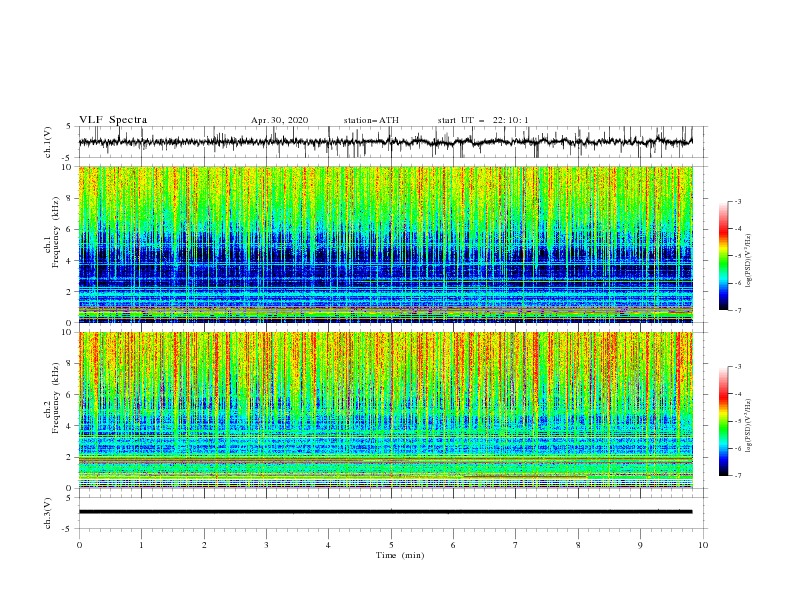Click the time axis tick label "5"
Viewport: 792px width, 612px height.
pos(391,545)
